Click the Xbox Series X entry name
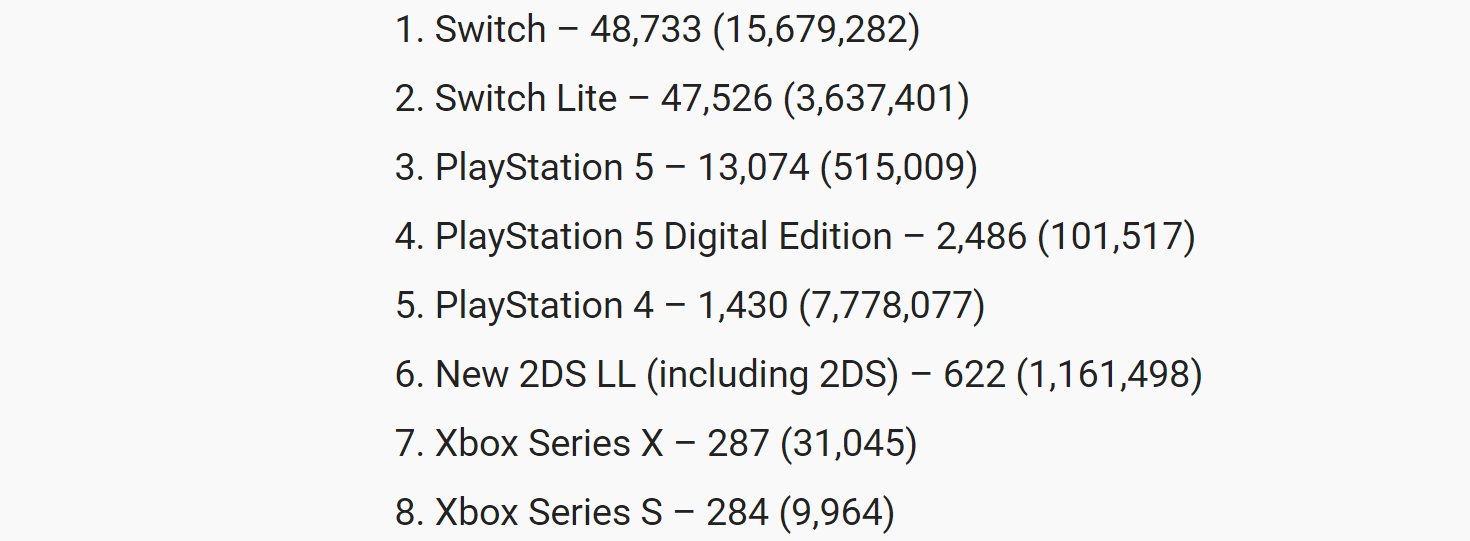1470x541 pixels. coord(549,444)
